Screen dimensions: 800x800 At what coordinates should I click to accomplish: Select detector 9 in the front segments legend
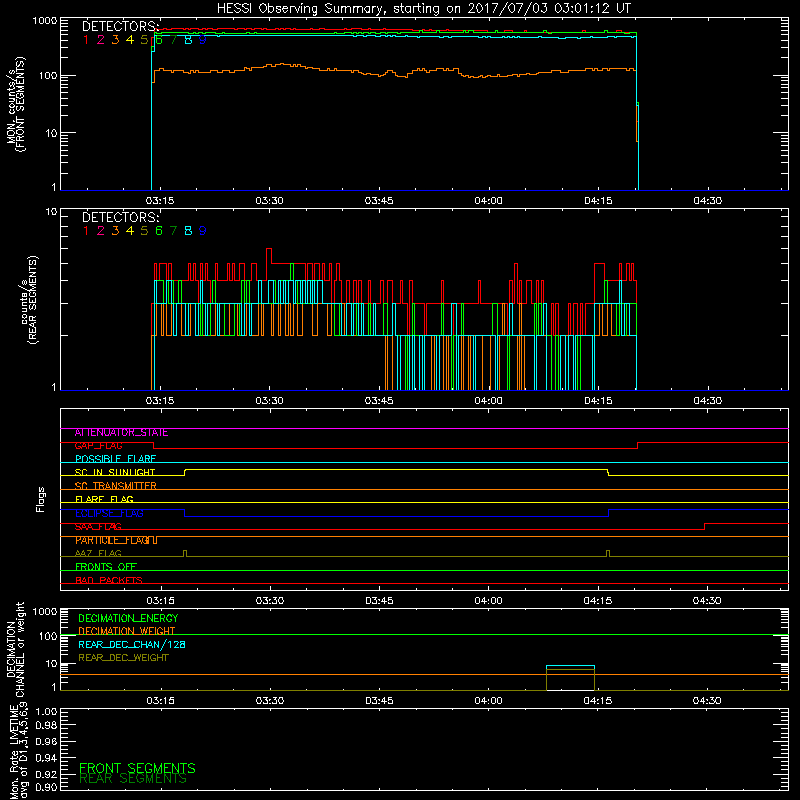point(203,40)
